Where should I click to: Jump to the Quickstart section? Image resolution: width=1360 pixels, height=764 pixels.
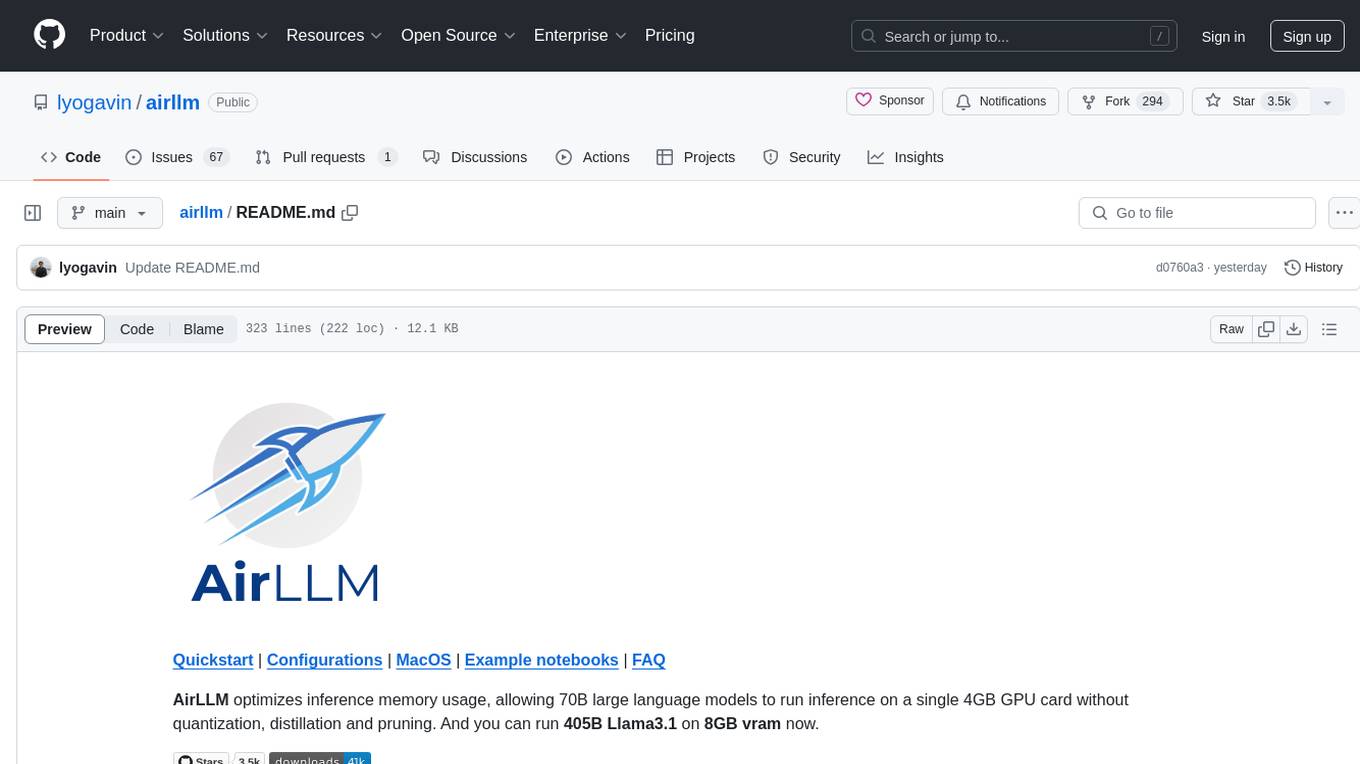click(x=213, y=660)
